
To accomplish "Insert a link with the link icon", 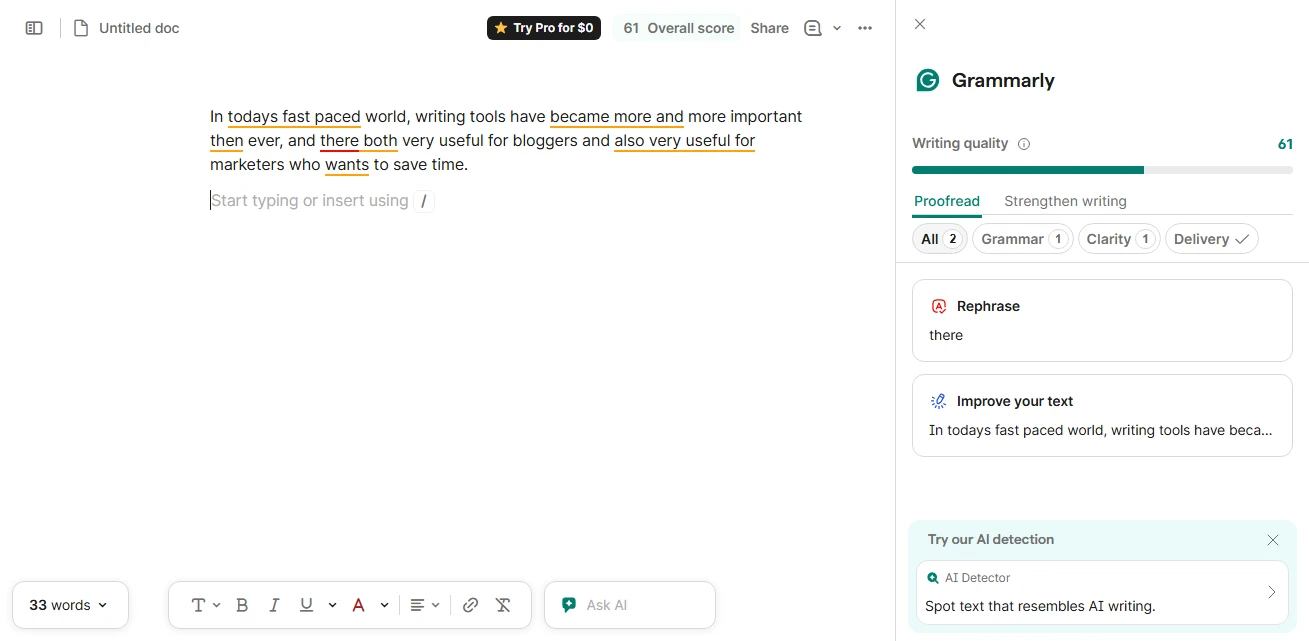I will tap(470, 605).
